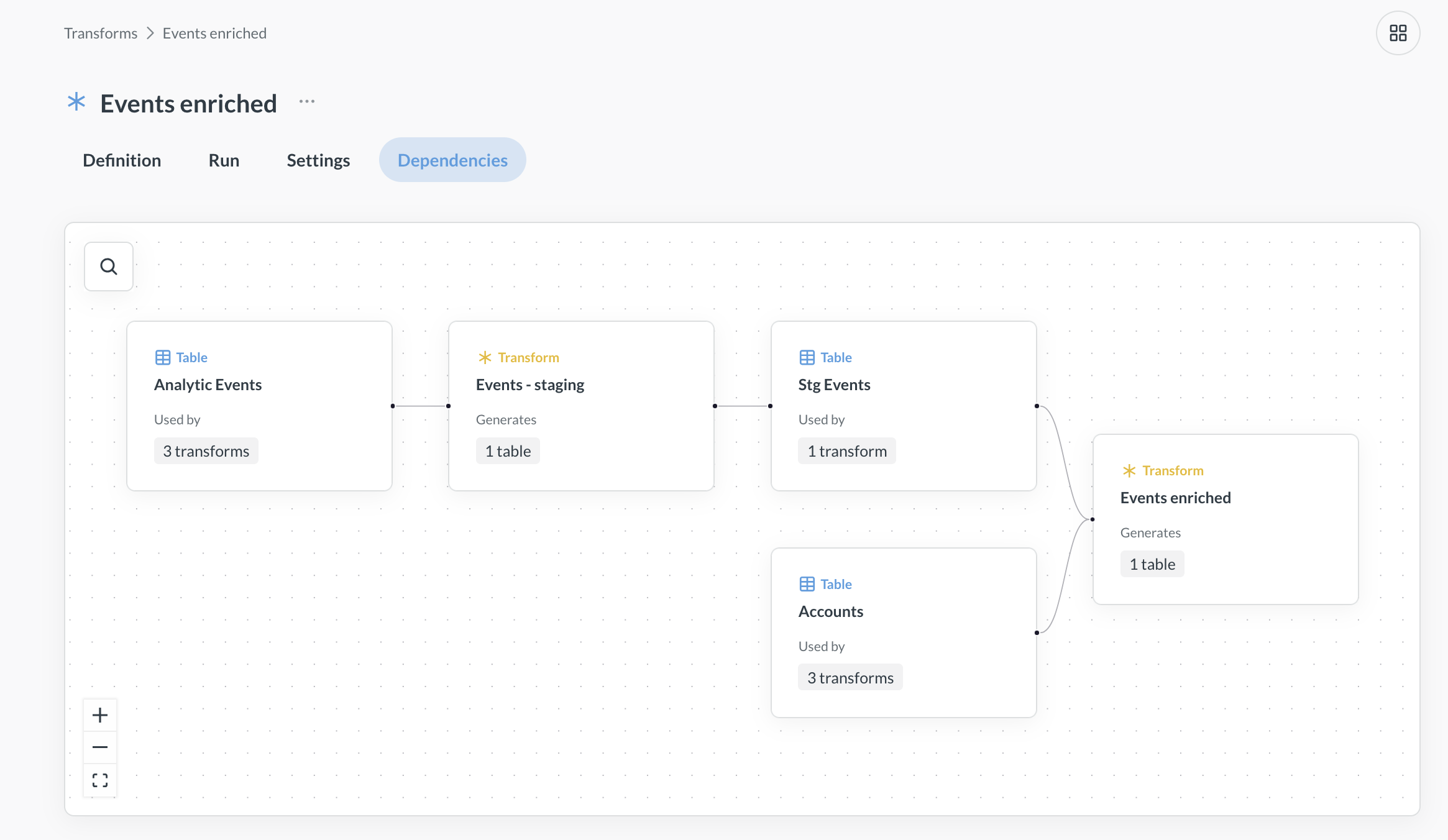The width and height of the screenshot is (1448, 840).
Task: Switch to the Definition tab
Action: click(121, 160)
